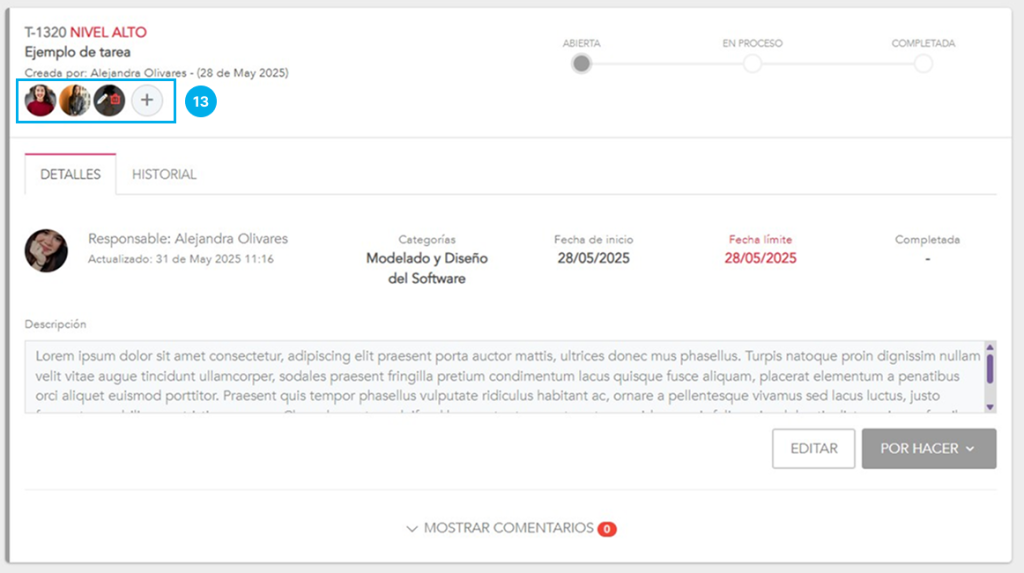Click the blue number 13 badge
This screenshot has height=573, width=1024.
pos(201,101)
